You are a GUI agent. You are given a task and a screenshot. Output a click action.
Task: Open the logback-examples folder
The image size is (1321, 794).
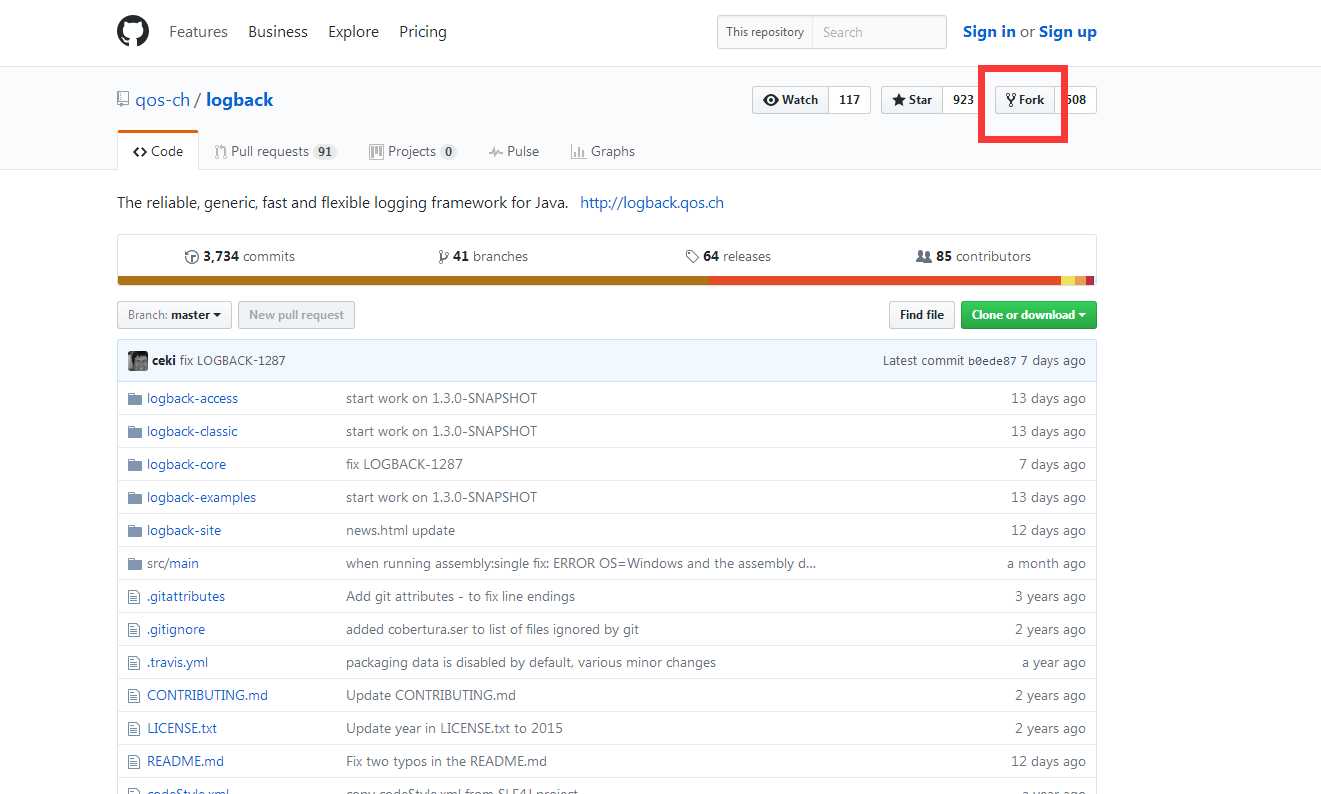click(201, 498)
